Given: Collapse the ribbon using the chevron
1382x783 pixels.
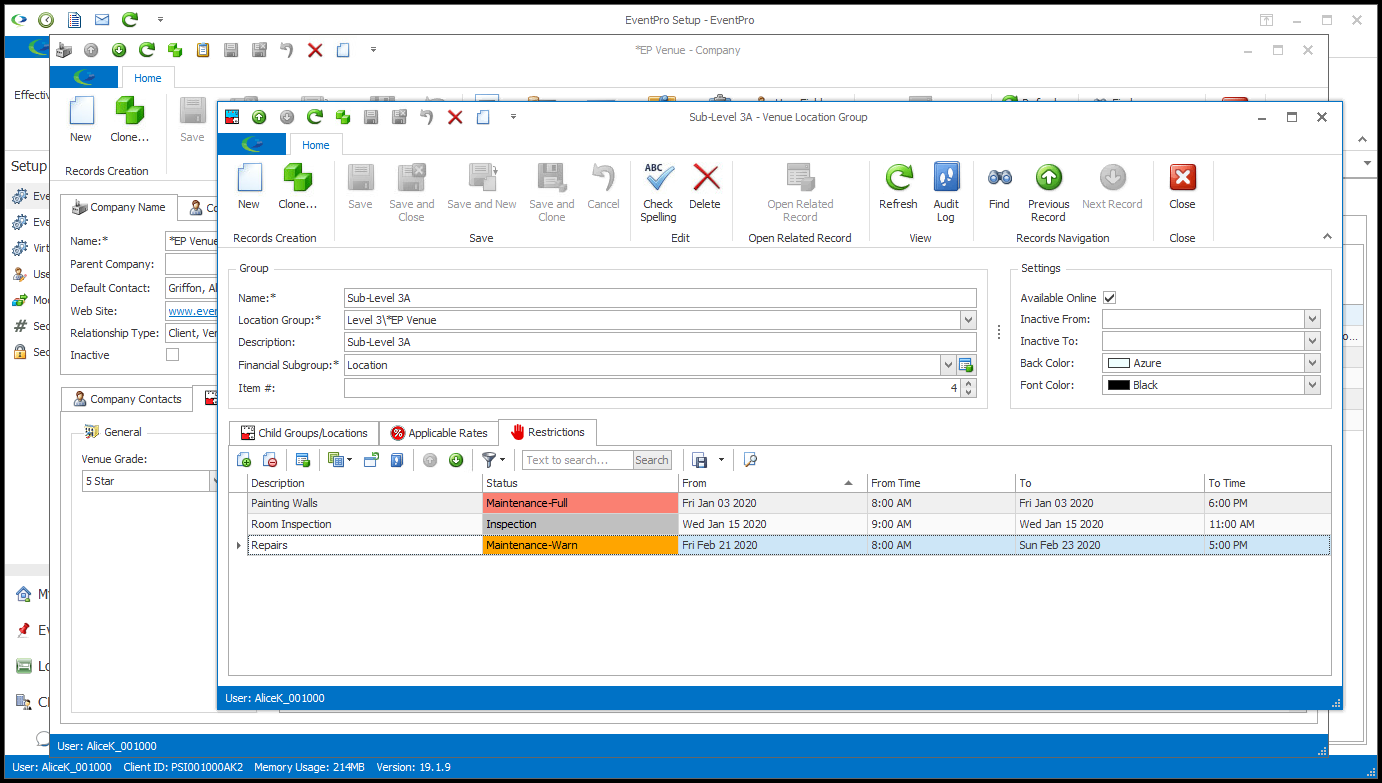Looking at the screenshot, I should coord(1327,237).
